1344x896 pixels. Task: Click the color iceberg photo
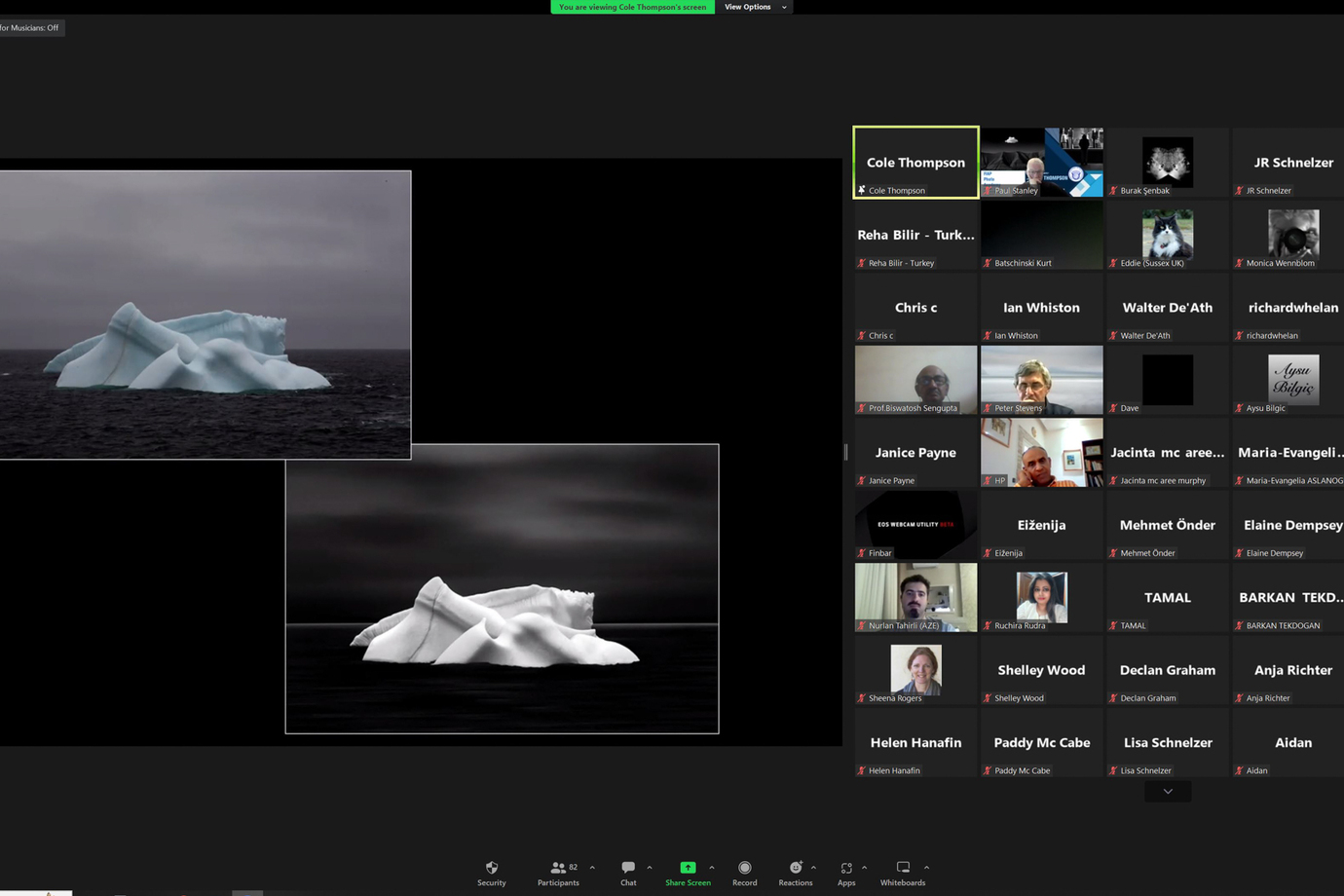click(205, 314)
